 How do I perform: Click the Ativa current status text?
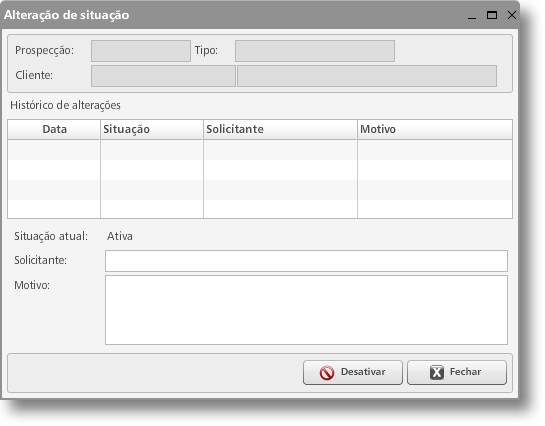click(120, 236)
